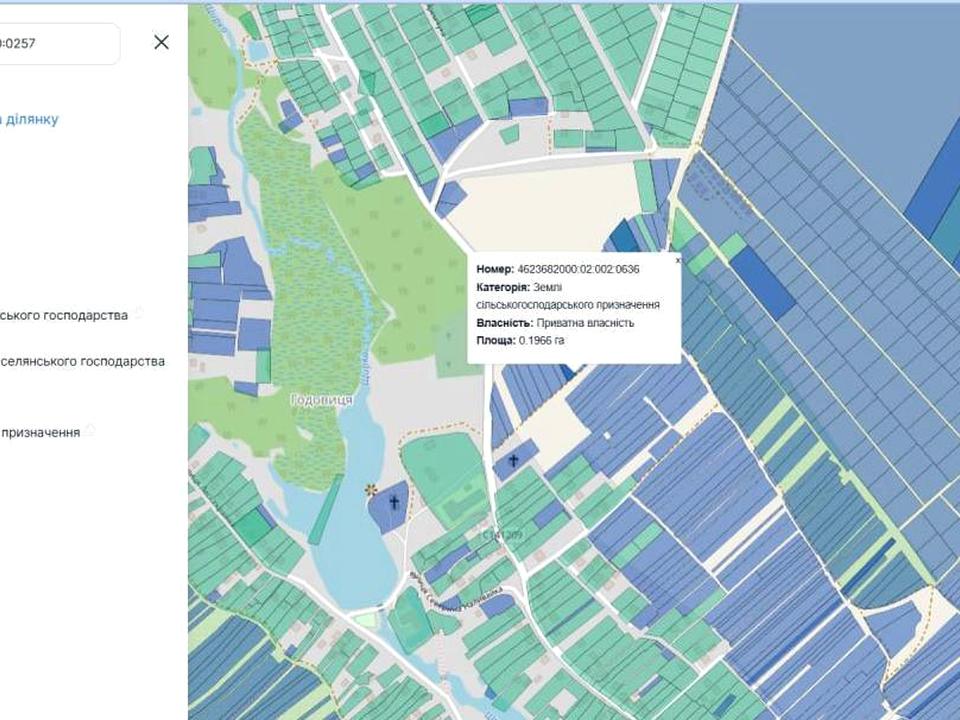Close the search sidebar with the X
This screenshot has width=960, height=720.
[161, 42]
